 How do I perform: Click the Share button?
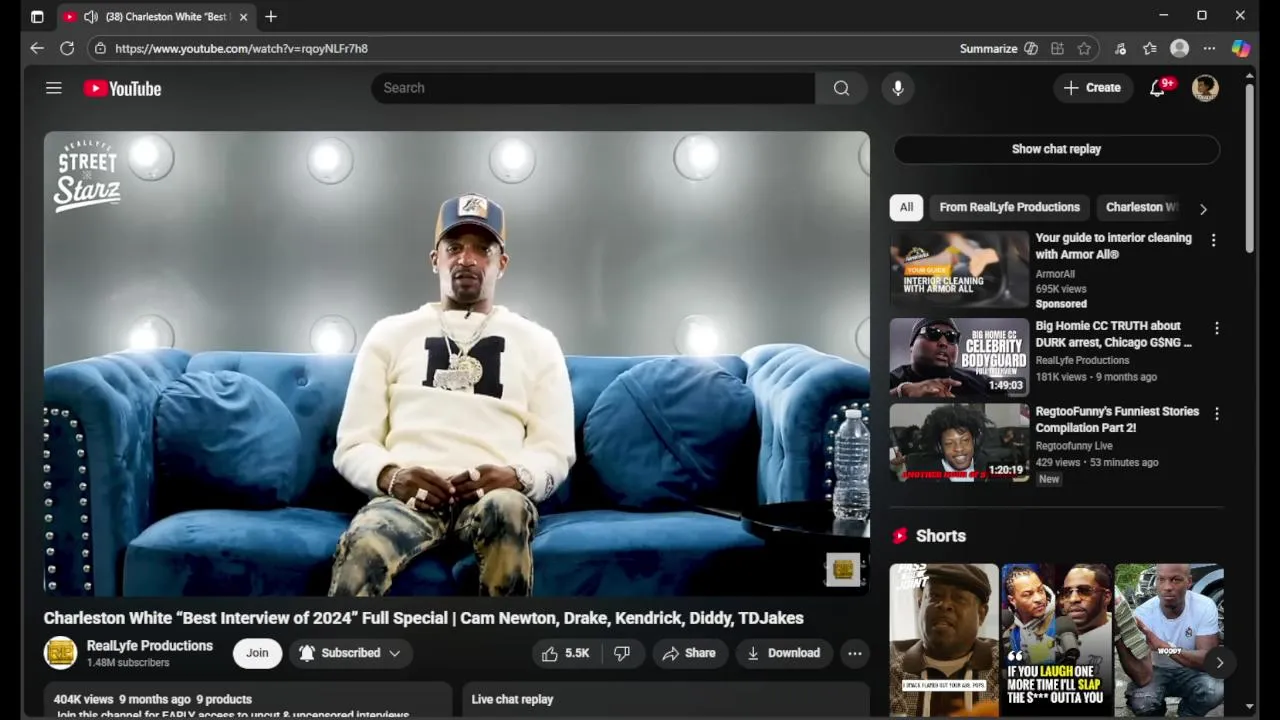tap(689, 653)
